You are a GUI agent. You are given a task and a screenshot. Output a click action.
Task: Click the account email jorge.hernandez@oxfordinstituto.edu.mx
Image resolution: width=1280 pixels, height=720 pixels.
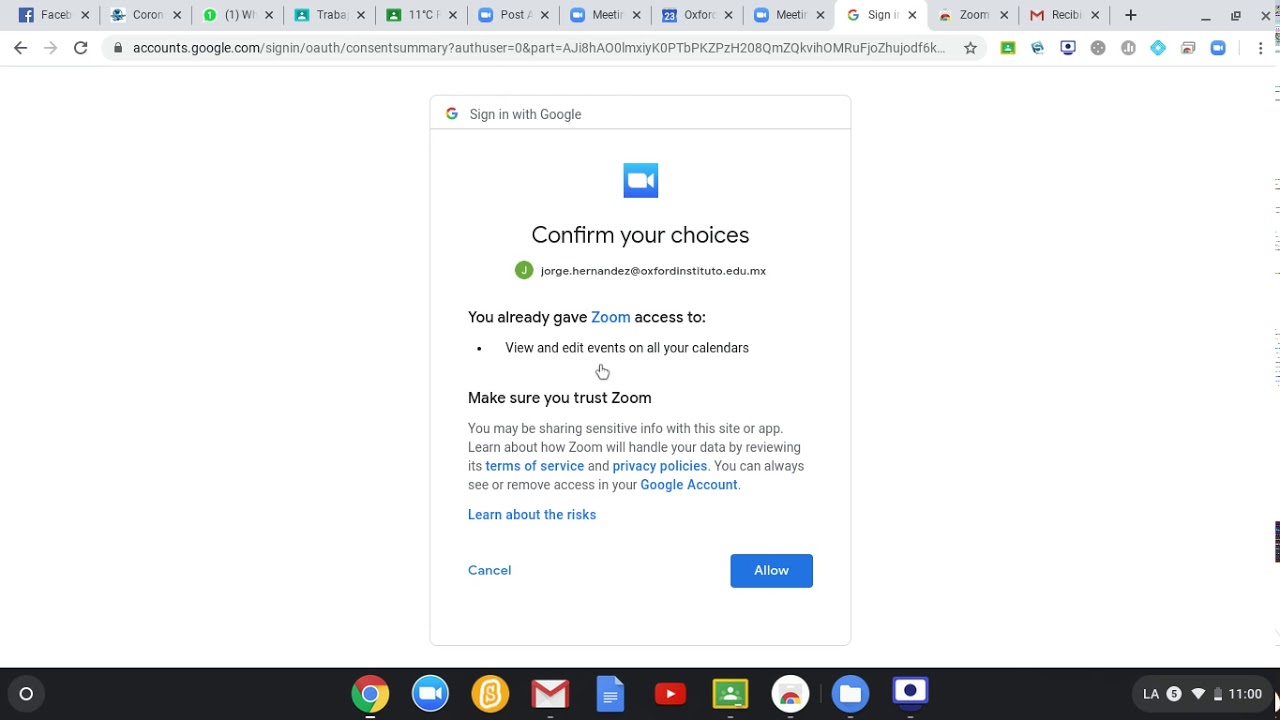[653, 271]
